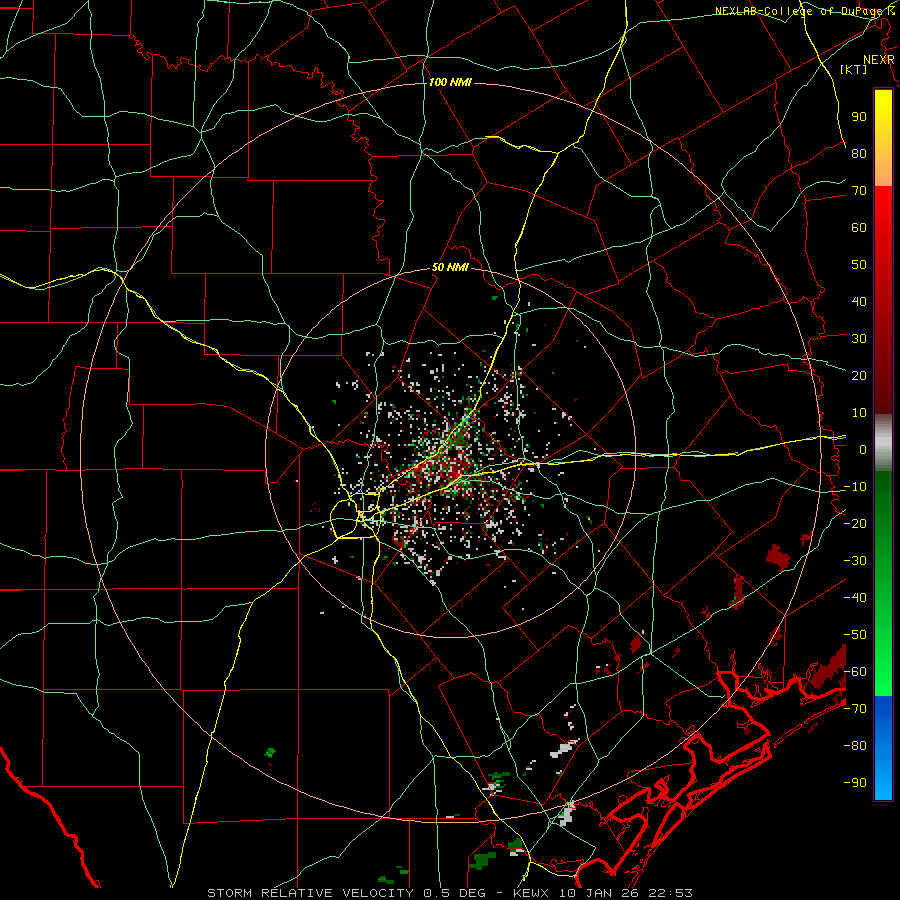Image resolution: width=900 pixels, height=900 pixels.
Task: Click the Storm Relative Velocity KEWX caption
Action: coord(450,893)
